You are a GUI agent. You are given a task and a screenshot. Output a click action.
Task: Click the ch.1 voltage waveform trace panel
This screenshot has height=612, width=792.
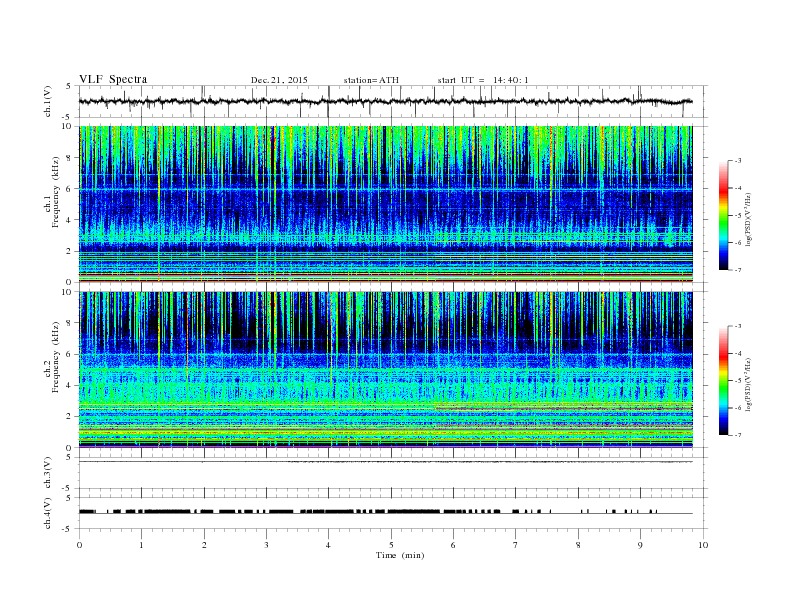pyautogui.click(x=393, y=101)
